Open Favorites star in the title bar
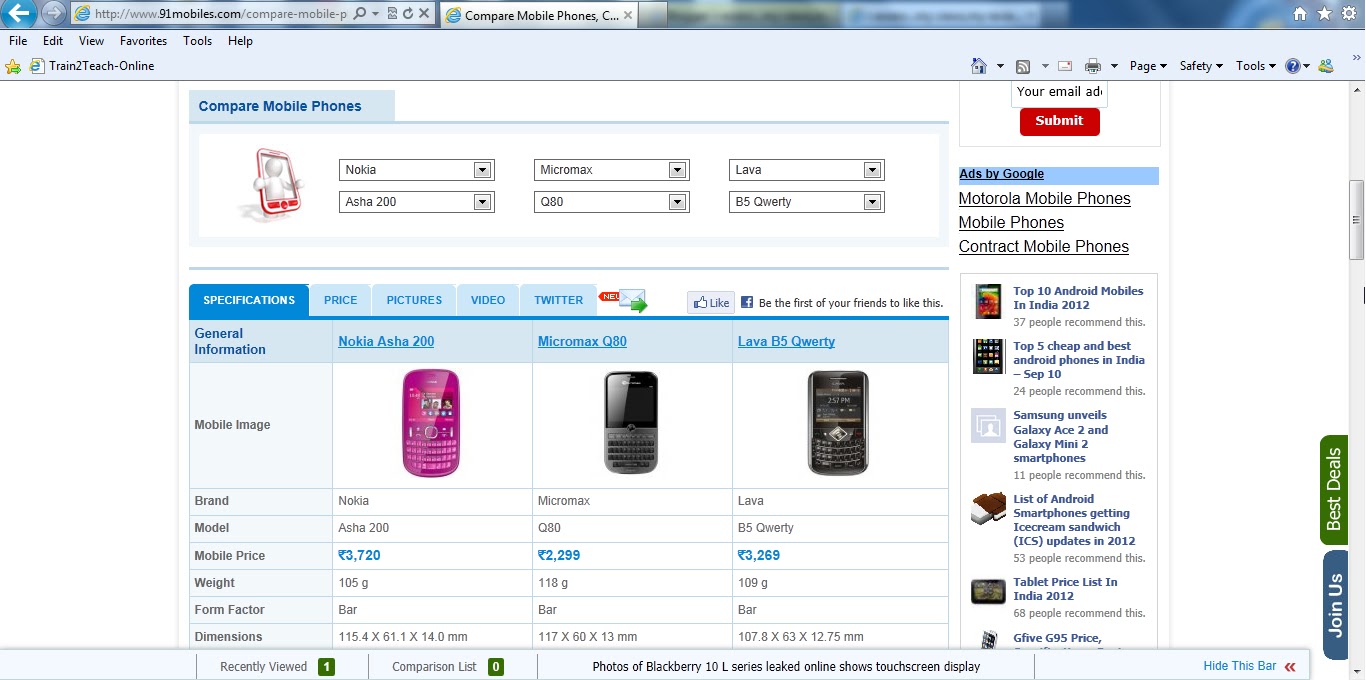 1324,14
